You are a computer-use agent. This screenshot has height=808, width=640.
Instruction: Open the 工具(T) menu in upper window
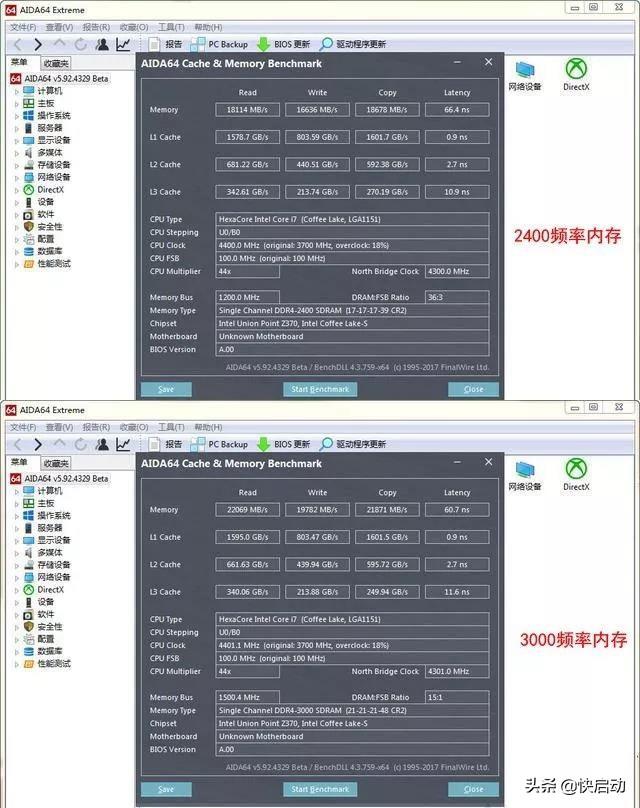click(x=171, y=27)
